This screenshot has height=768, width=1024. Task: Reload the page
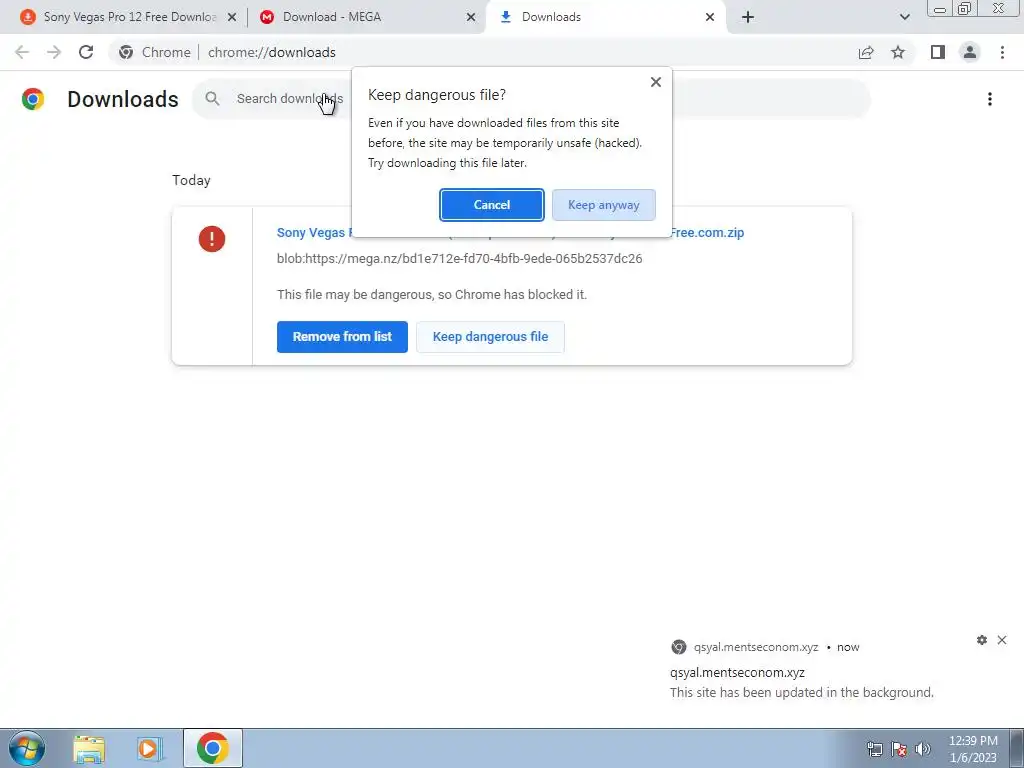tap(86, 52)
